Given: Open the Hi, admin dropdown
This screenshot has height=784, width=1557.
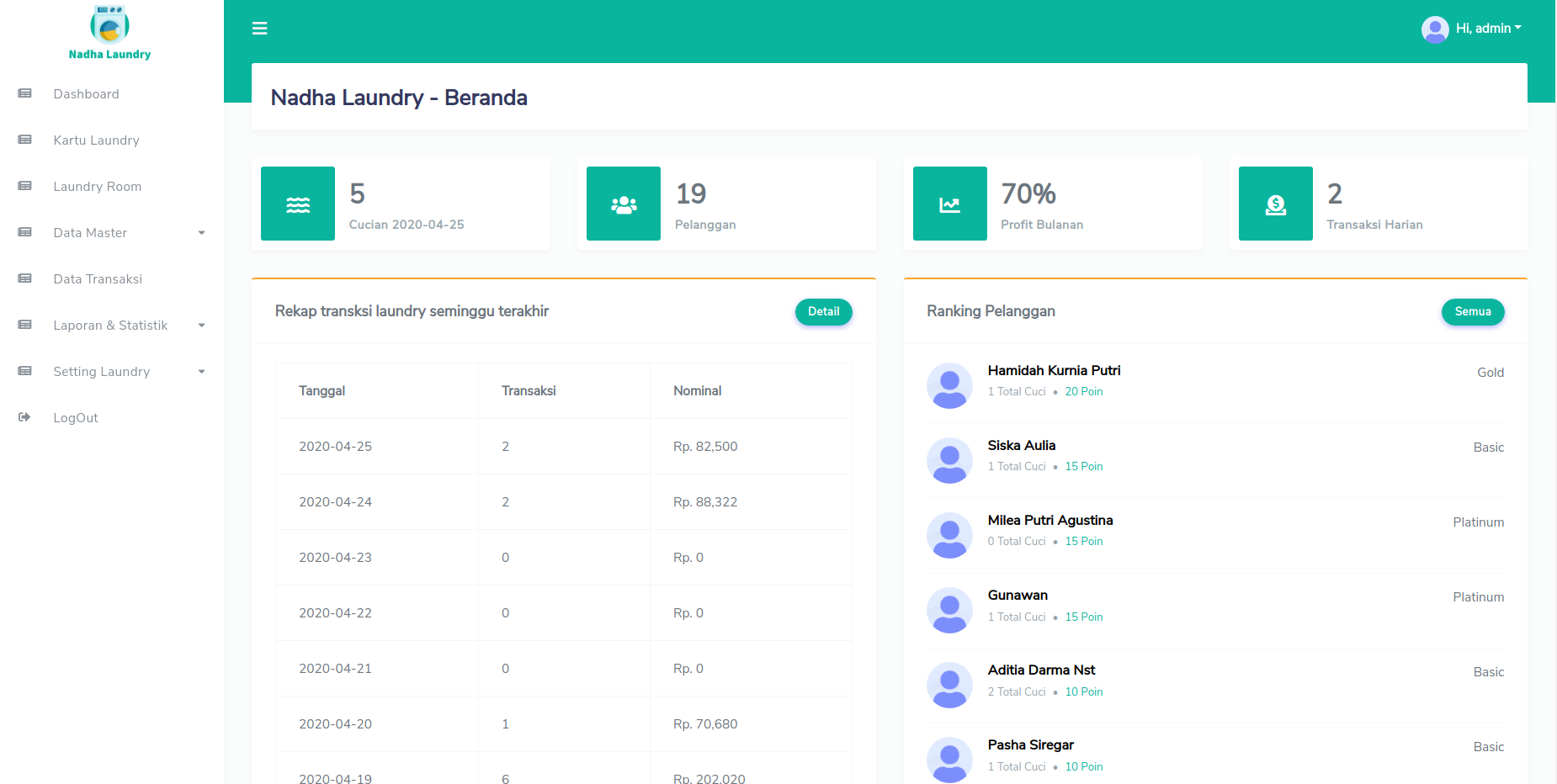Looking at the screenshot, I should click(1488, 29).
